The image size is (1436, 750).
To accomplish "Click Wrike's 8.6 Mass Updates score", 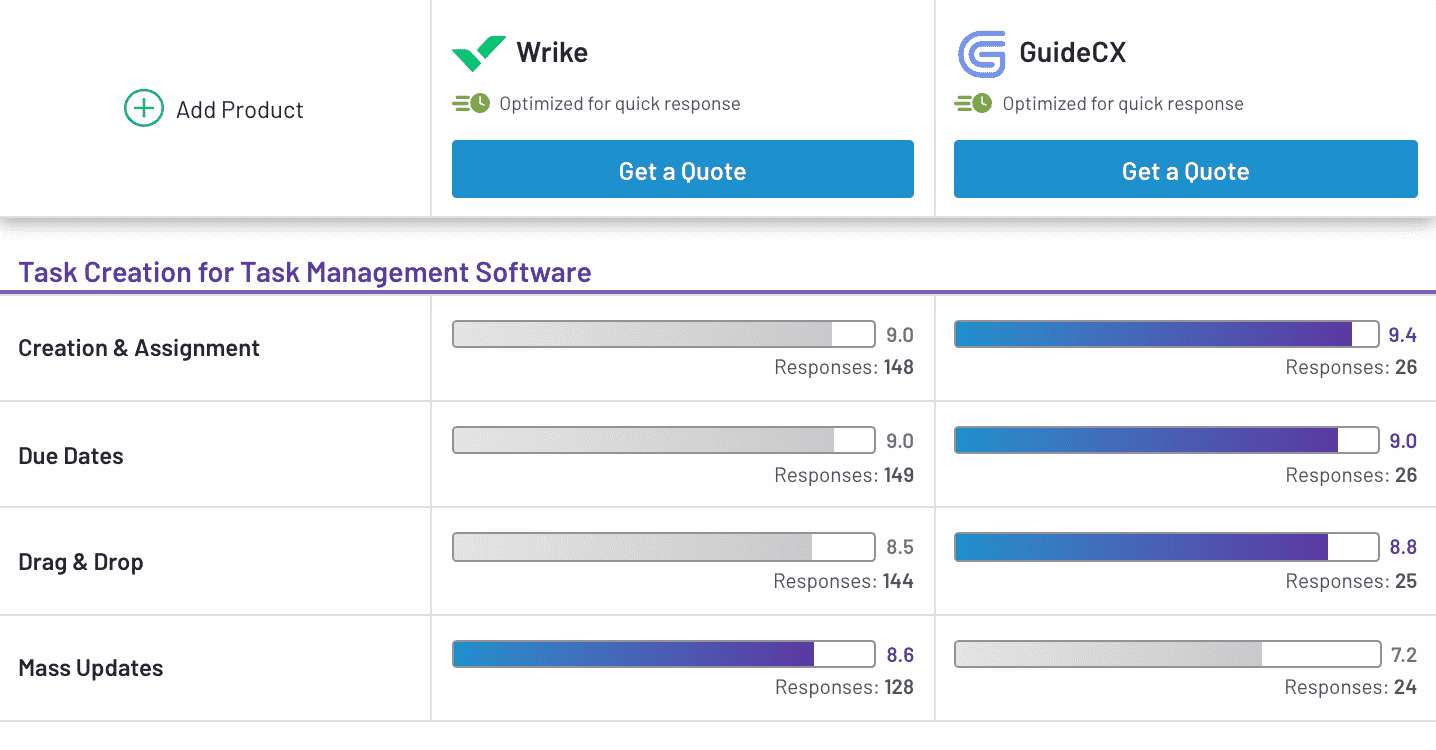I will (900, 655).
